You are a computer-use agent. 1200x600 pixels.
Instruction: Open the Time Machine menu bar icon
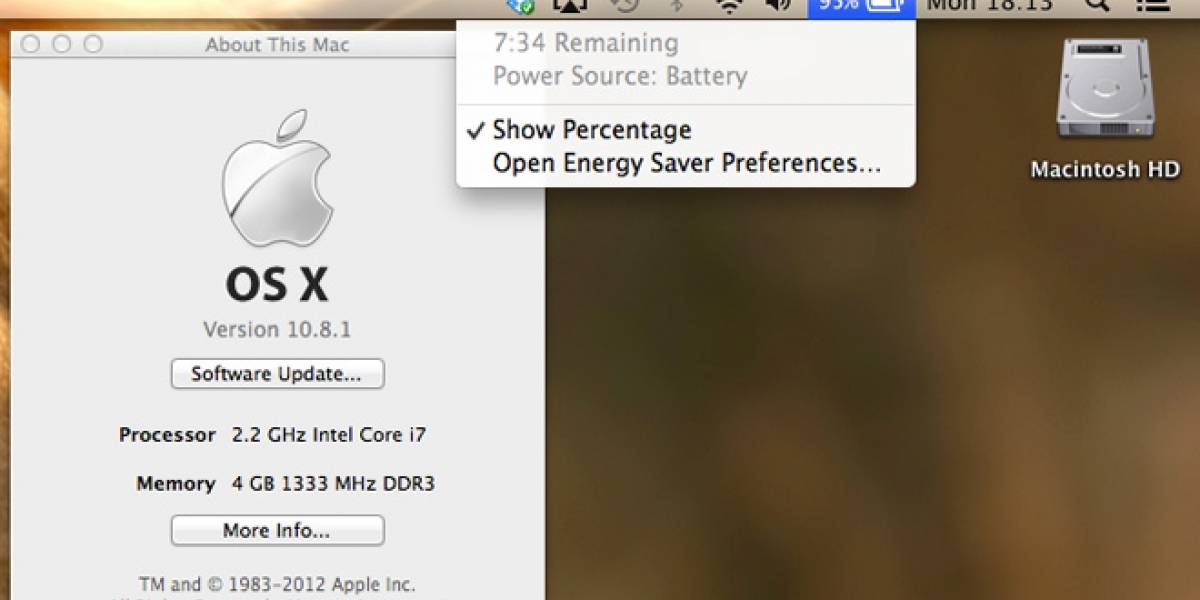[x=625, y=5]
